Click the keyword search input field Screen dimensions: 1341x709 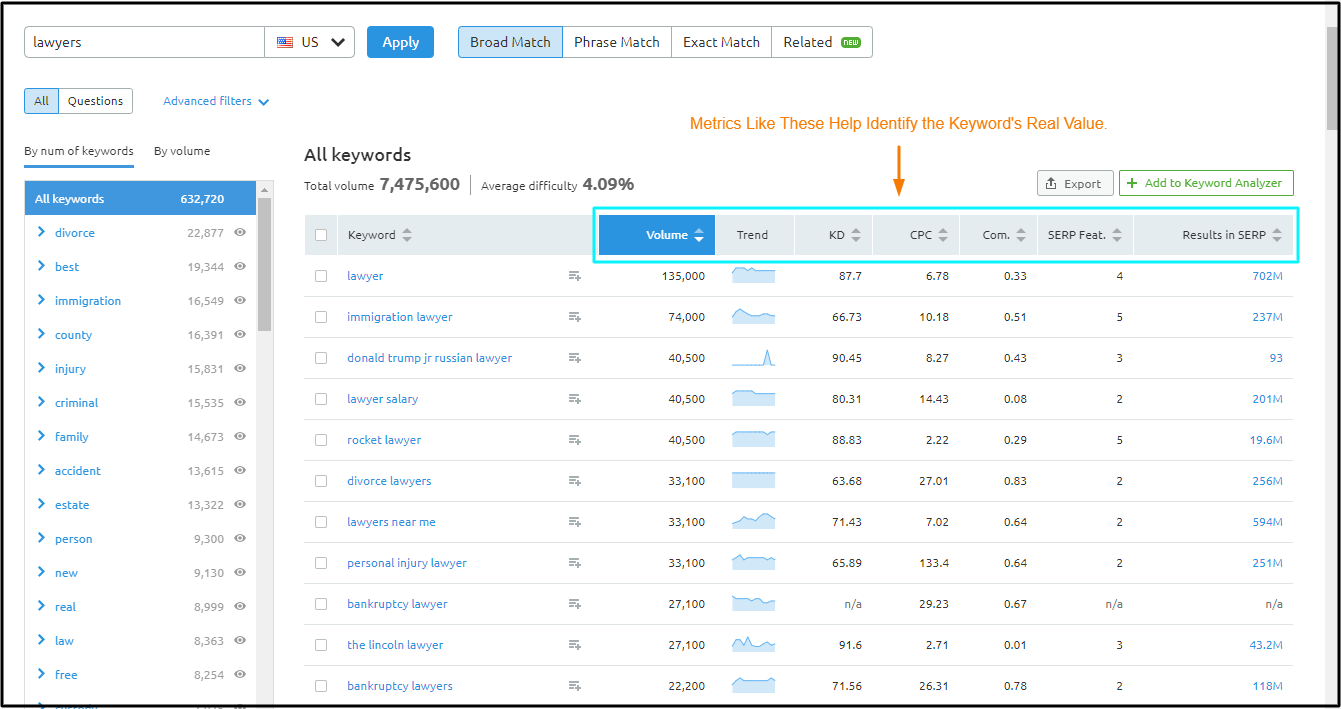point(144,42)
